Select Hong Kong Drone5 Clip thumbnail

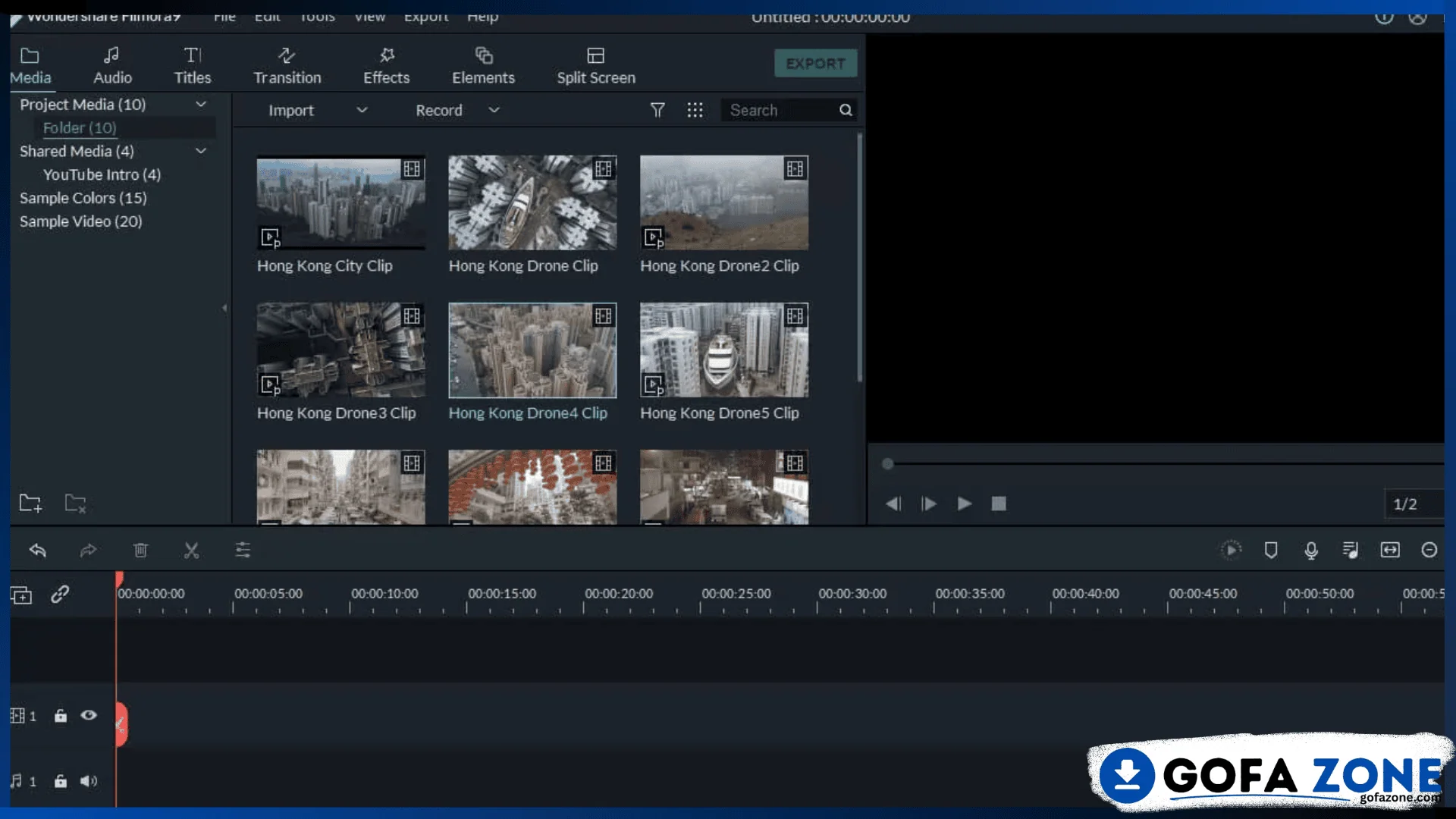pyautogui.click(x=724, y=350)
